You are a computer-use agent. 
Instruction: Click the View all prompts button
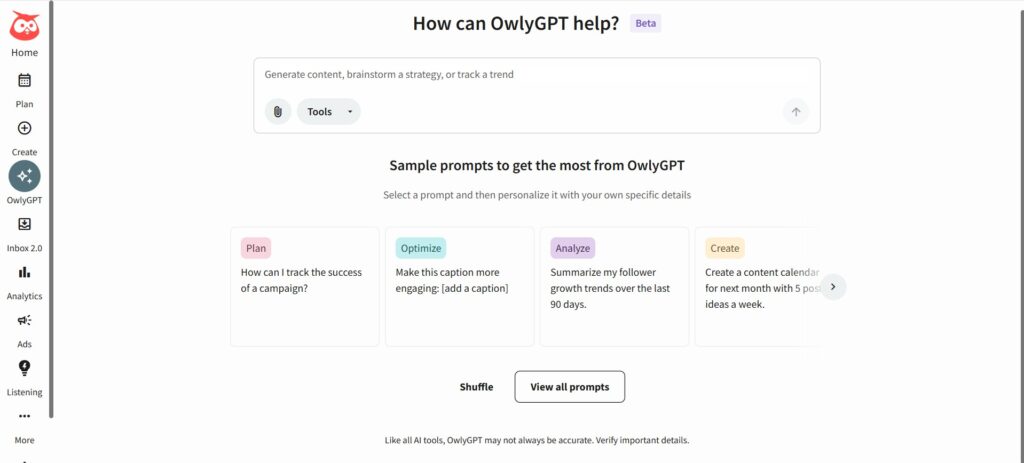[x=569, y=387]
